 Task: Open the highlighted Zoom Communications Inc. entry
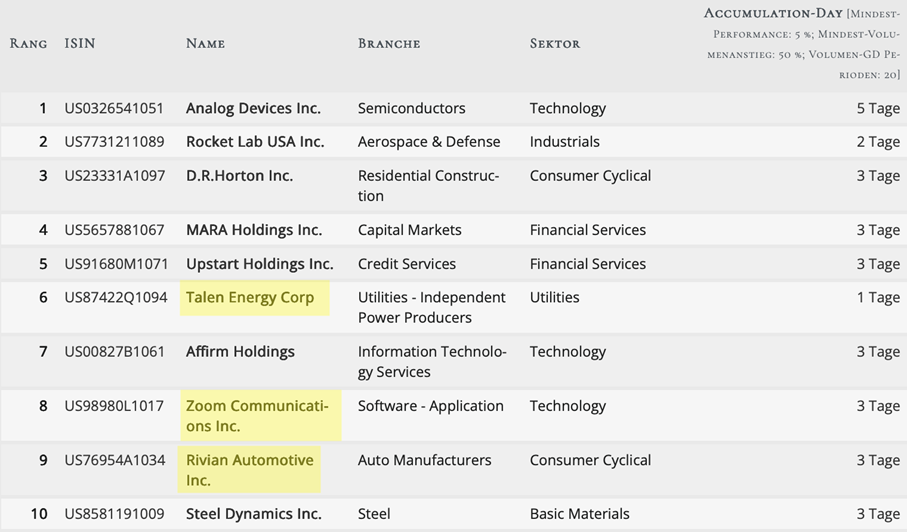[257, 416]
